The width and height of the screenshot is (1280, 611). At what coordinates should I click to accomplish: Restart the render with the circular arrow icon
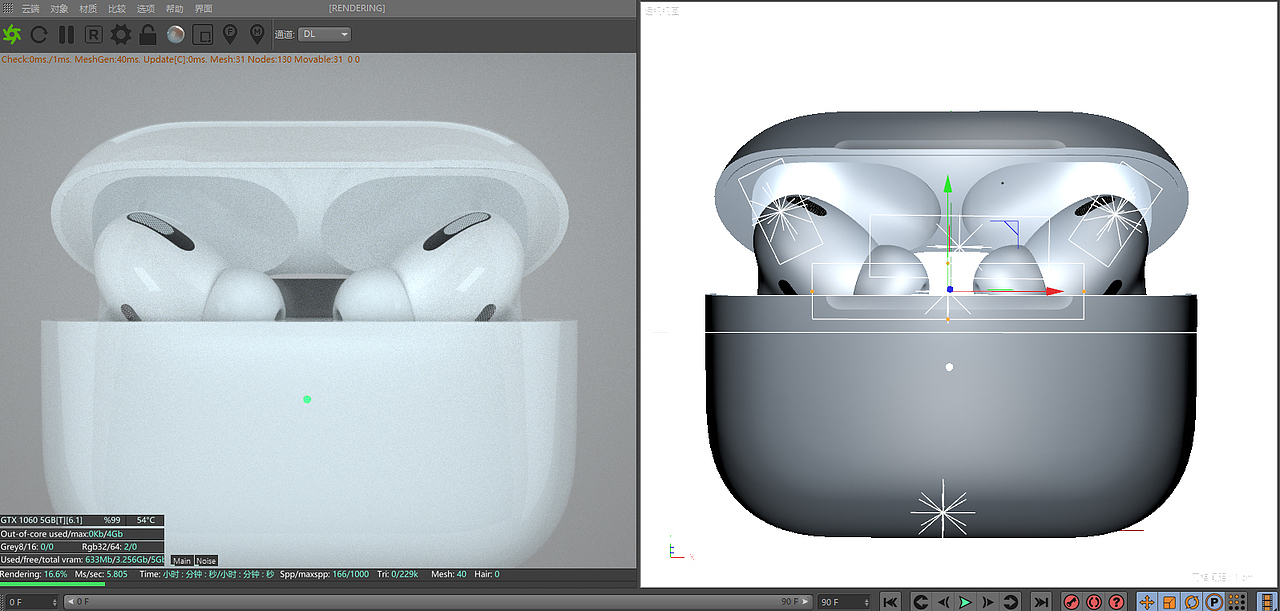(39, 35)
